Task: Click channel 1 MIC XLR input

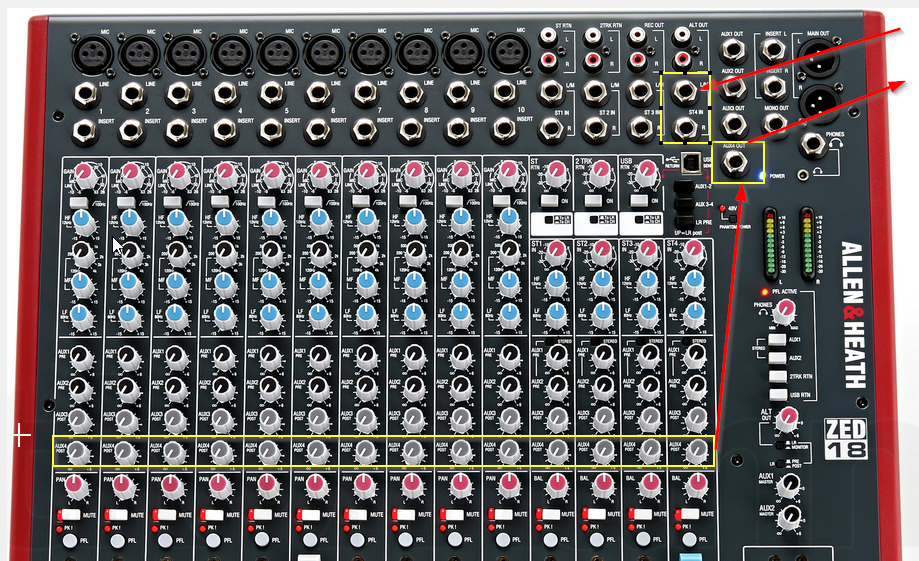Action: [92, 55]
